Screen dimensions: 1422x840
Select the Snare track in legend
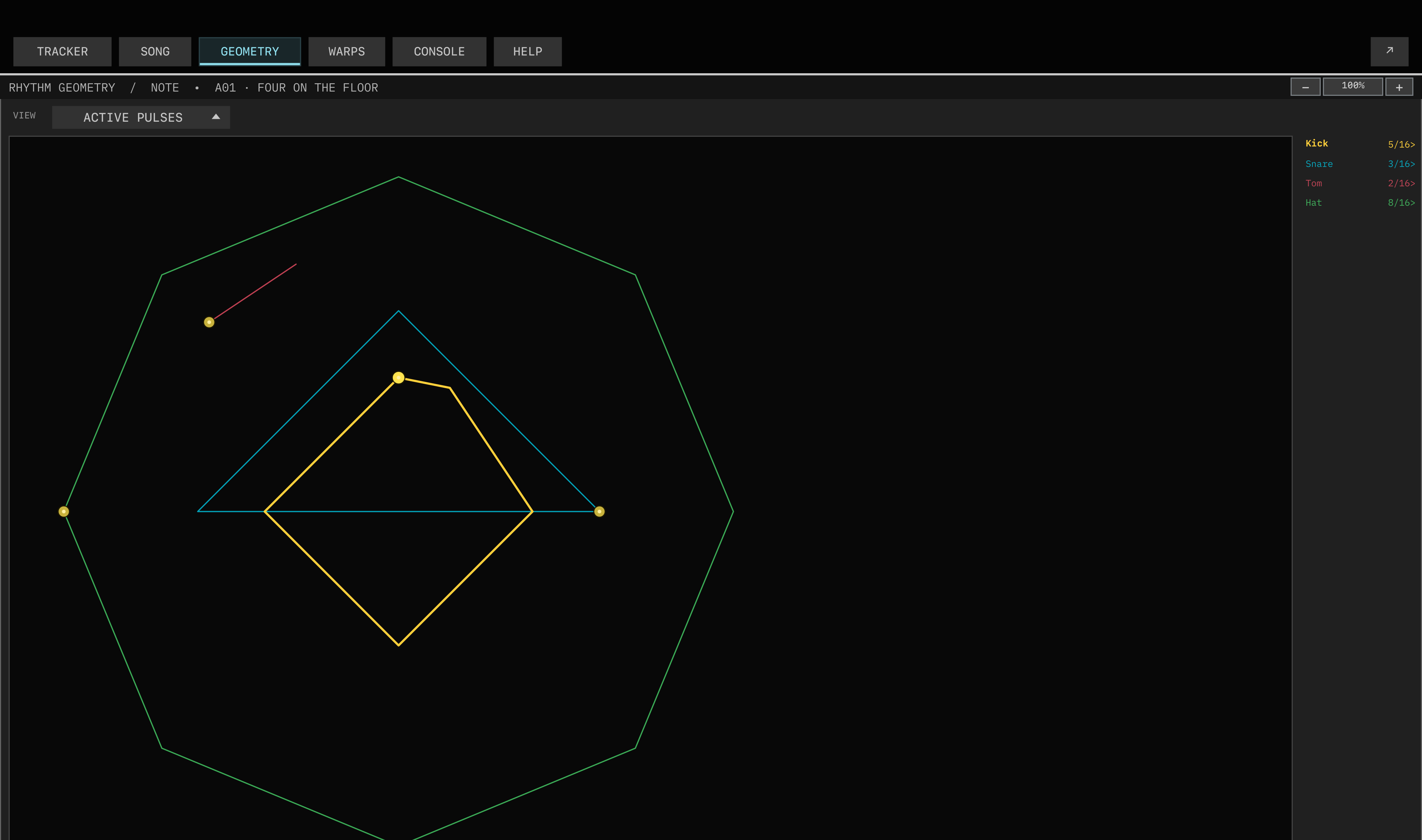pos(1319,164)
